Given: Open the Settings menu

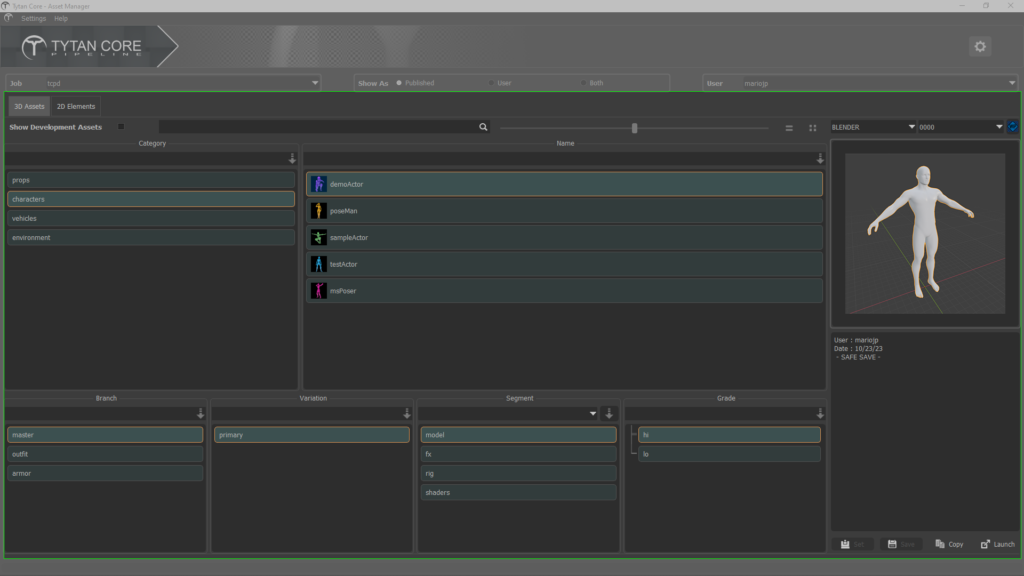Looking at the screenshot, I should click(33, 19).
